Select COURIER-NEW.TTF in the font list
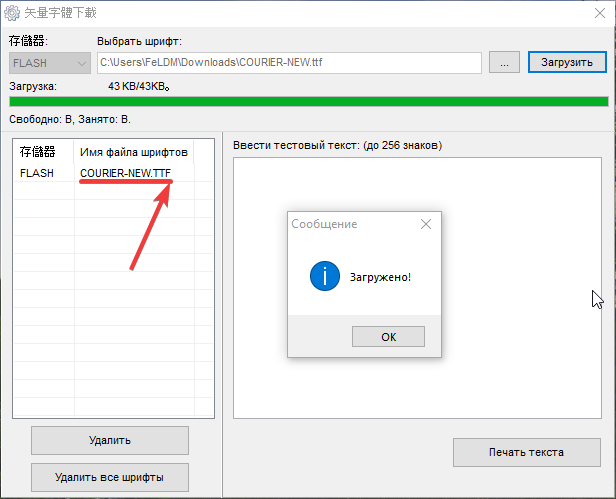The height and width of the screenshot is (499, 616). [x=125, y=173]
